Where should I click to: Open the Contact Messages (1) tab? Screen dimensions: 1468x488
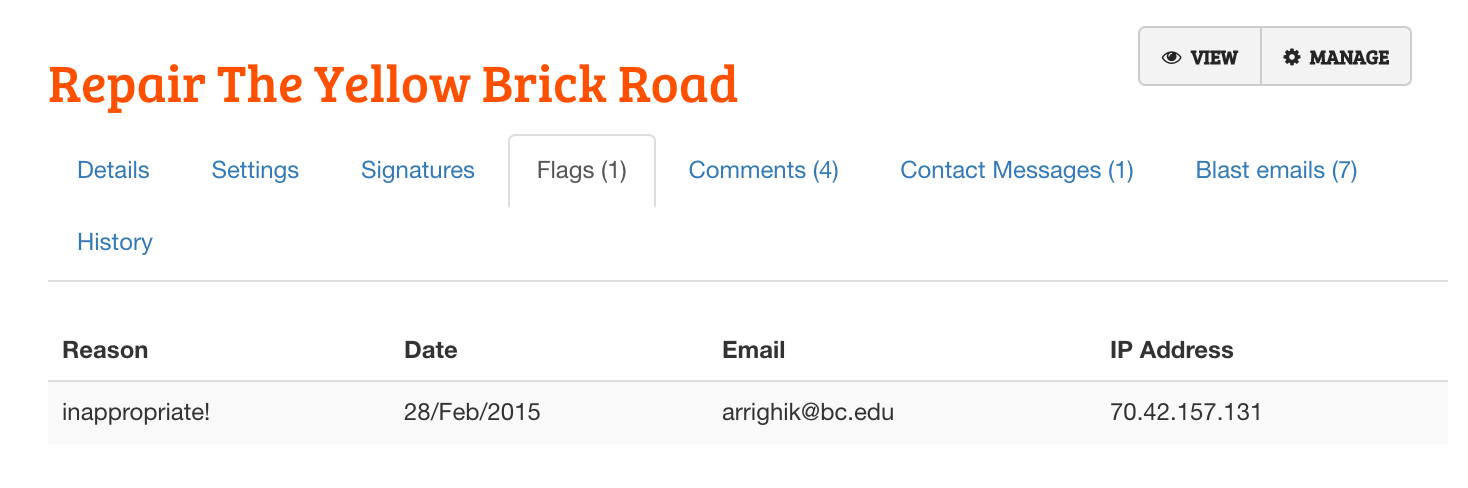pos(1017,170)
